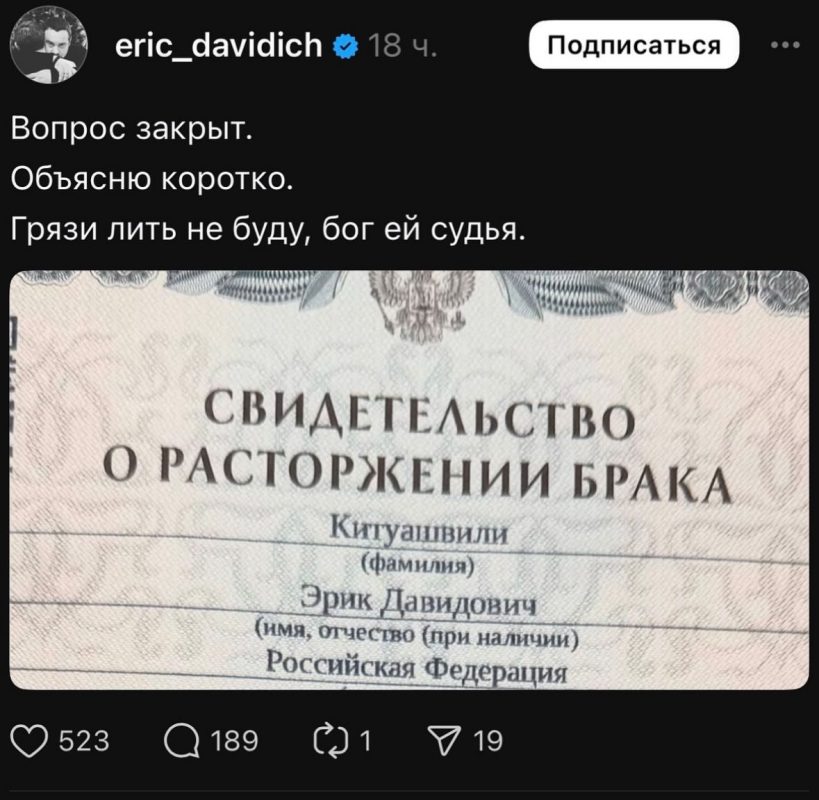View the 523 likes count
This screenshot has width=819, height=800.
point(84,741)
